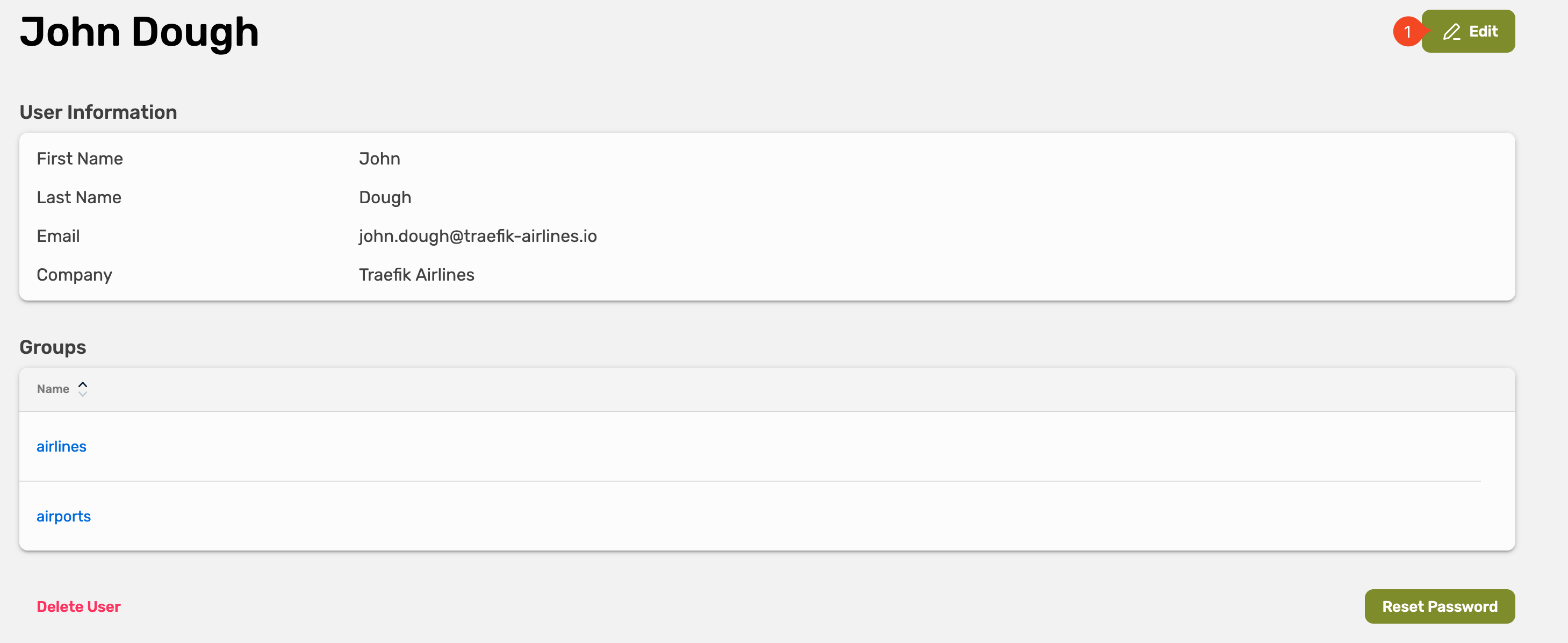
Task: Click the Company field label
Action: point(74,275)
